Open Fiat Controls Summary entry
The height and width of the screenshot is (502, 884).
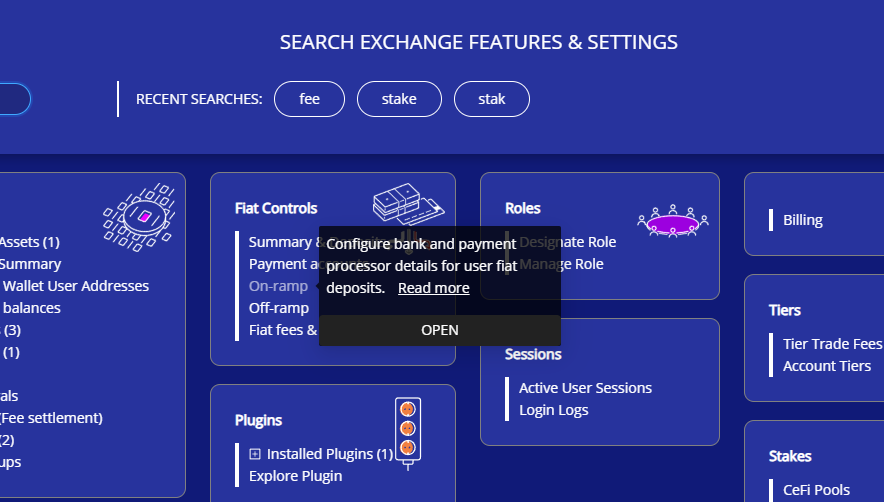[284, 242]
